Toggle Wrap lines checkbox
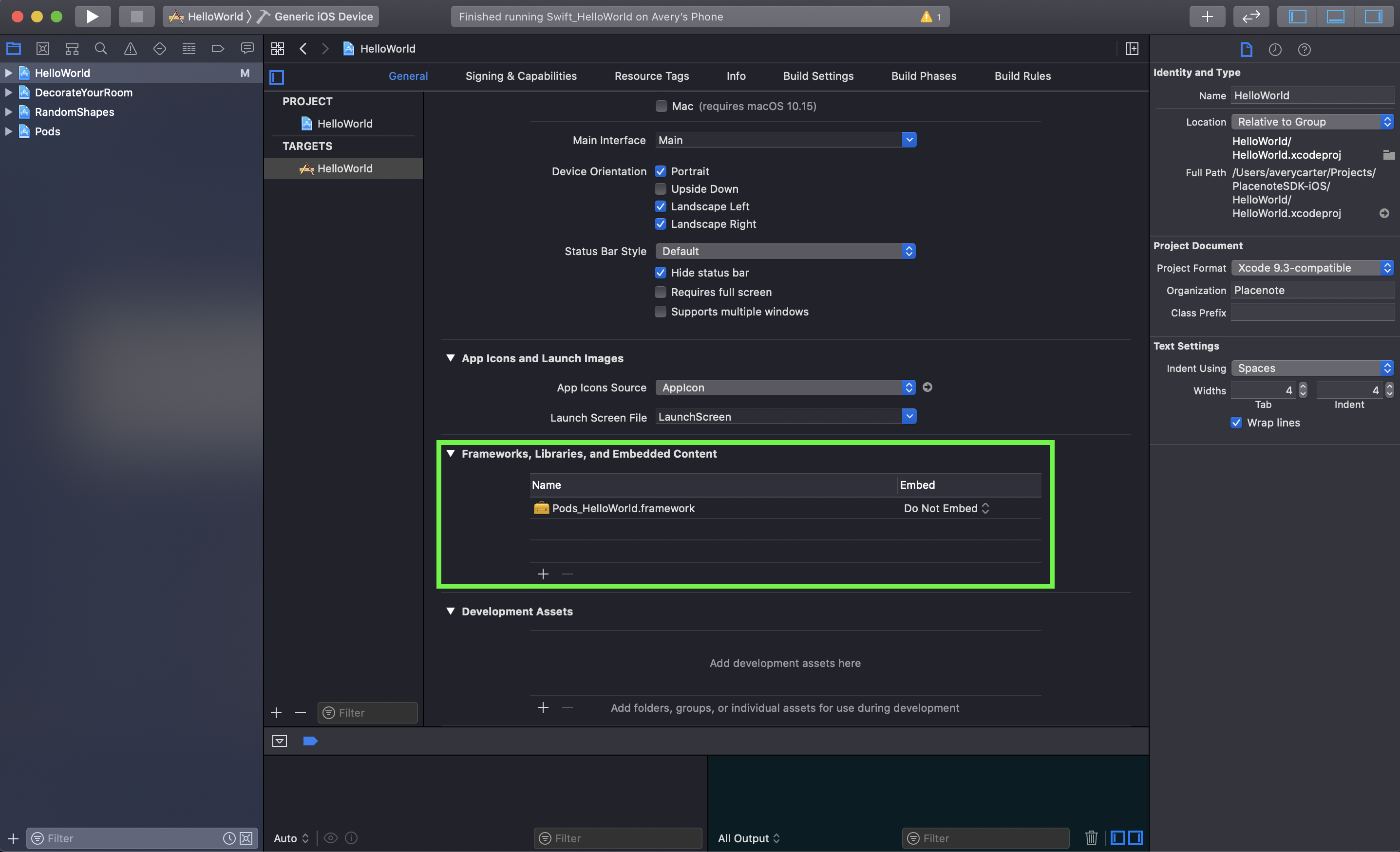 [x=1236, y=423]
